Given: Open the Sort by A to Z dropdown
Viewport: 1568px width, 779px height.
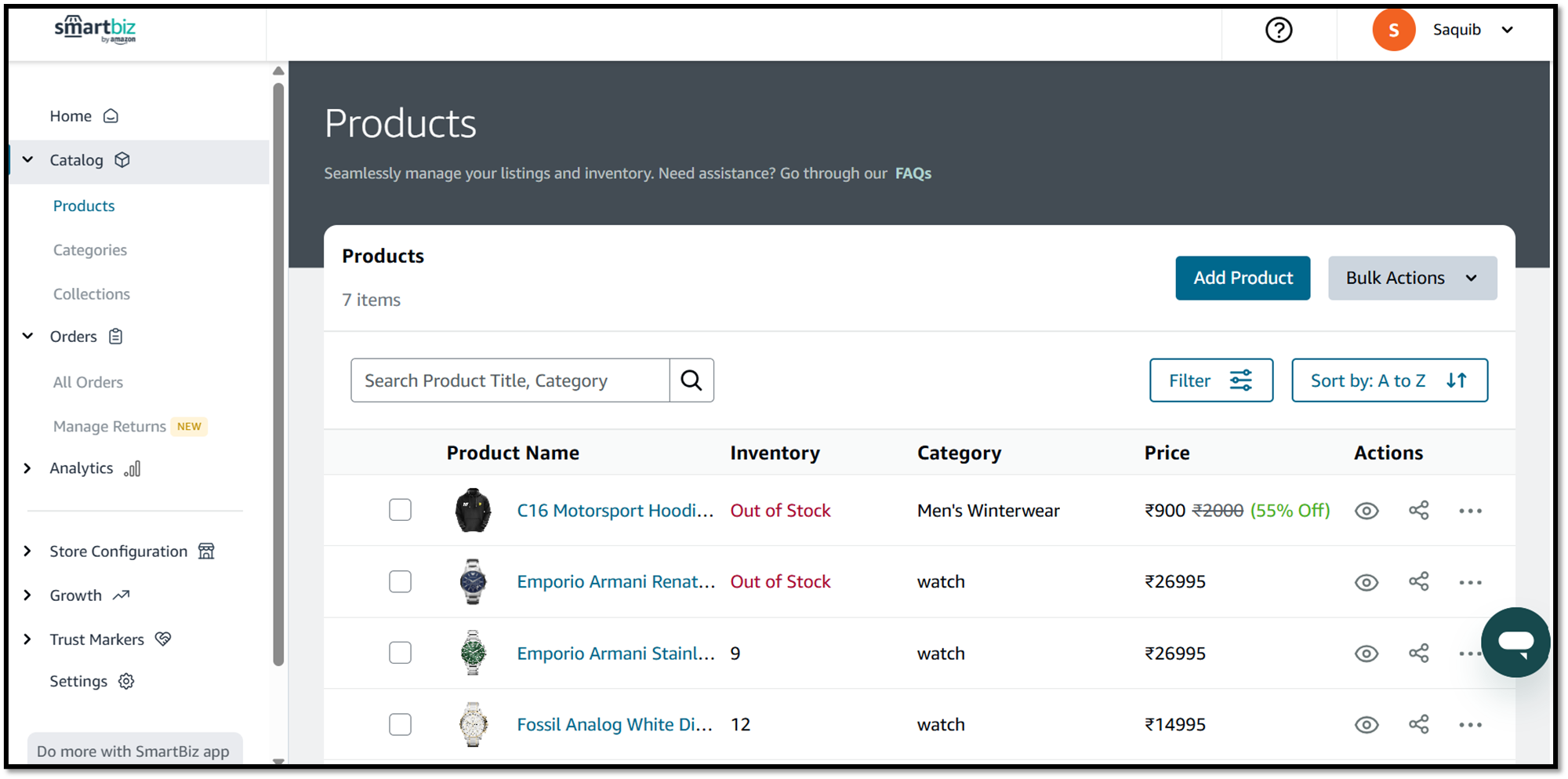Looking at the screenshot, I should pos(1389,380).
